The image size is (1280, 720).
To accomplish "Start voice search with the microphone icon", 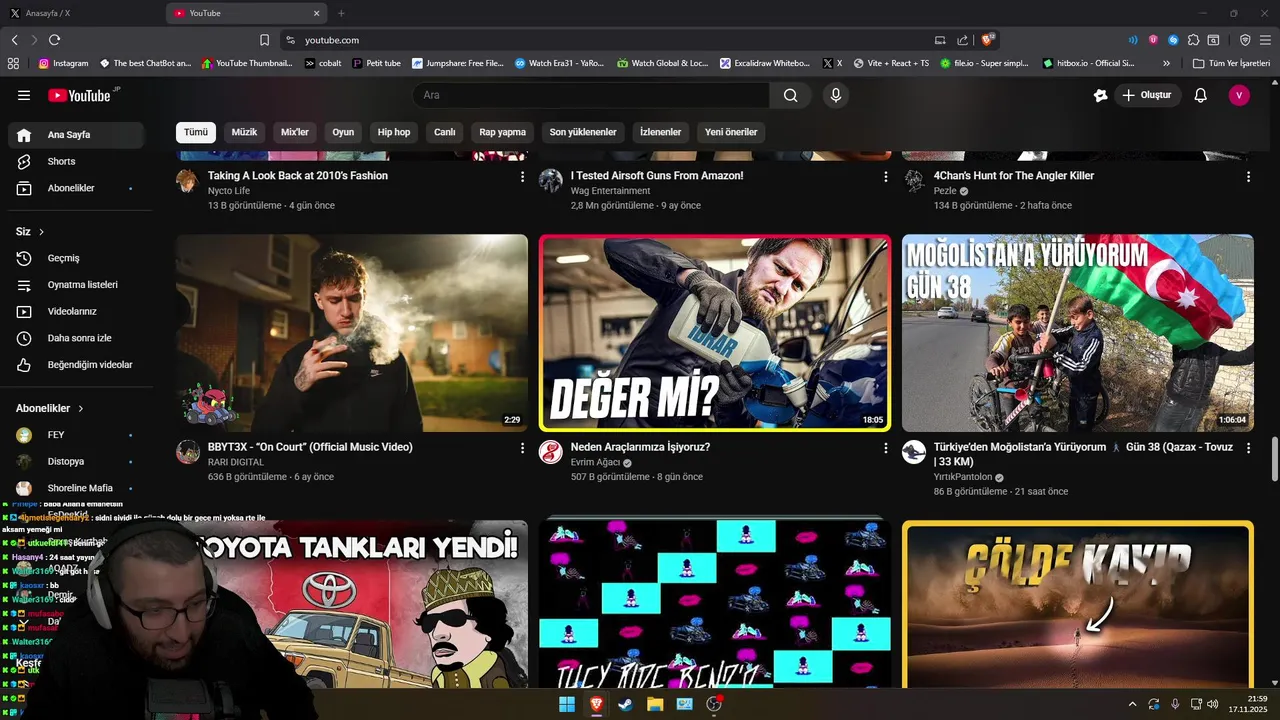I will point(836,95).
